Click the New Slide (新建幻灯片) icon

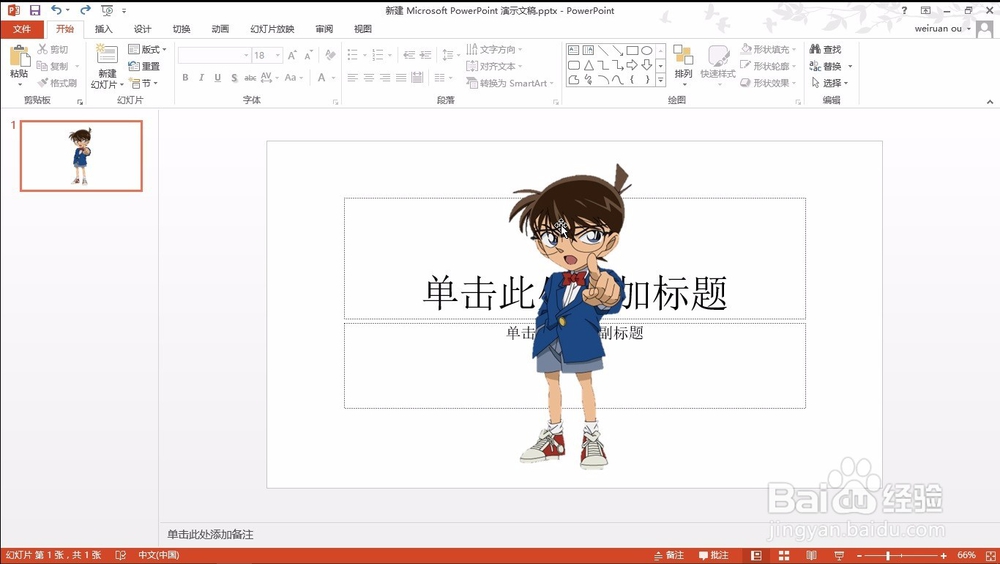coord(107,55)
